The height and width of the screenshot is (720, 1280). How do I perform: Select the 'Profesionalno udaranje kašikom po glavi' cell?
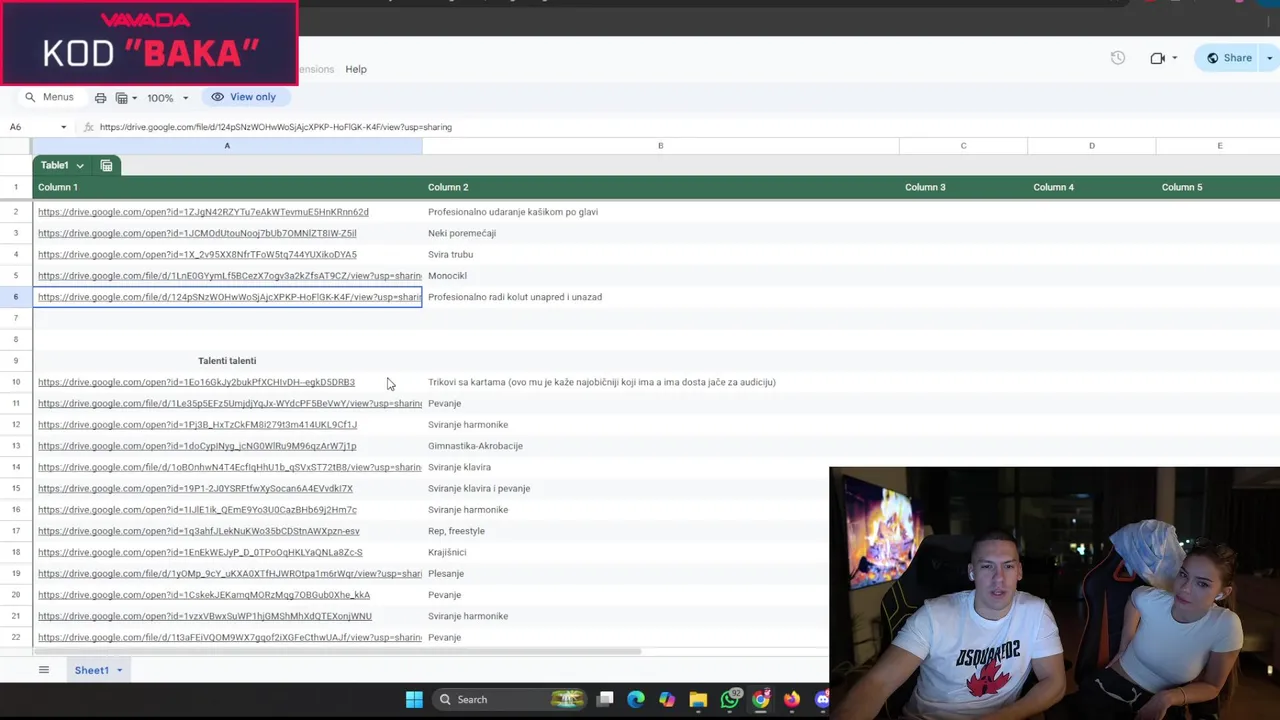(660, 212)
